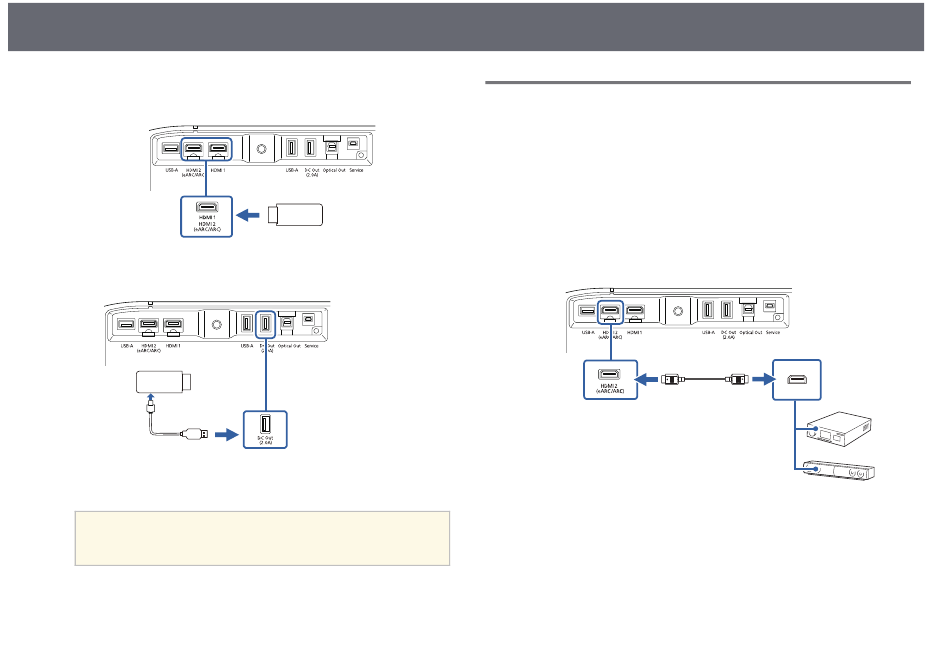Screen dimensions: 950x659
Task: Click the DC Out port in the top-left diagram
Action: pyautogui.click(x=310, y=147)
